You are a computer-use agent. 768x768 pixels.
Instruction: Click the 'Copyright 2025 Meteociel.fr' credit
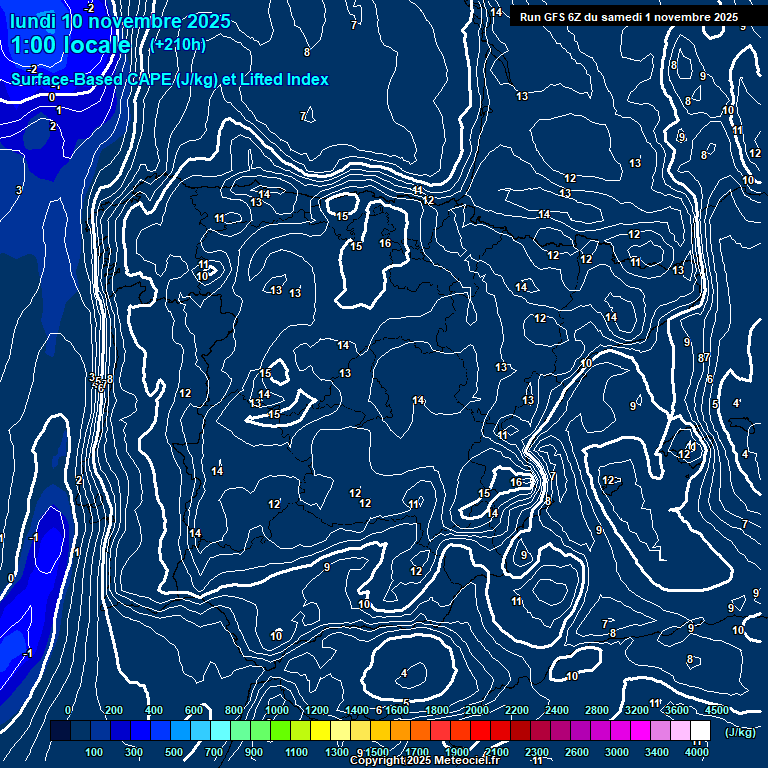point(425,760)
